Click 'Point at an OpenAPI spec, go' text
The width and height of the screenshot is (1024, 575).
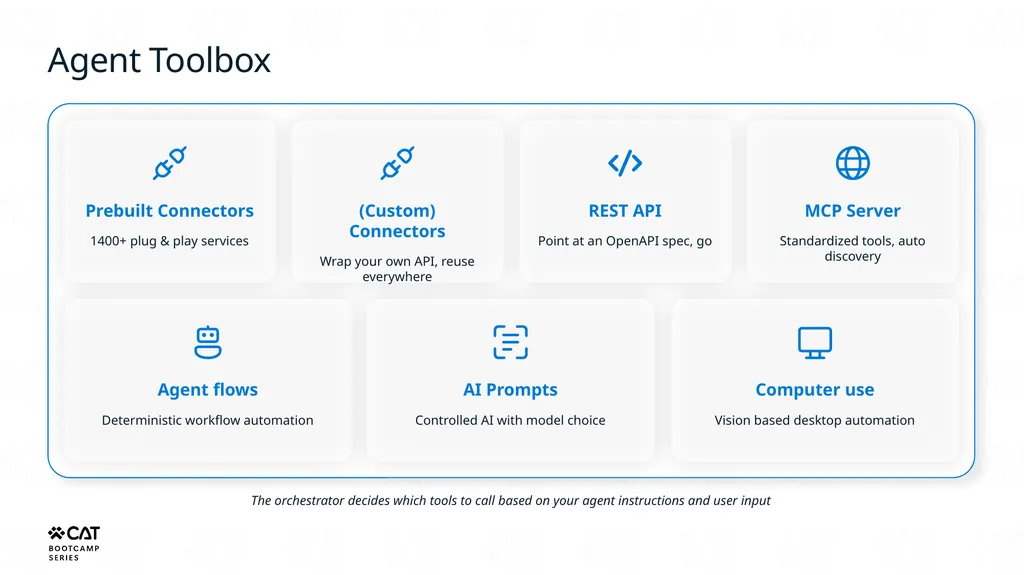pyautogui.click(x=625, y=241)
